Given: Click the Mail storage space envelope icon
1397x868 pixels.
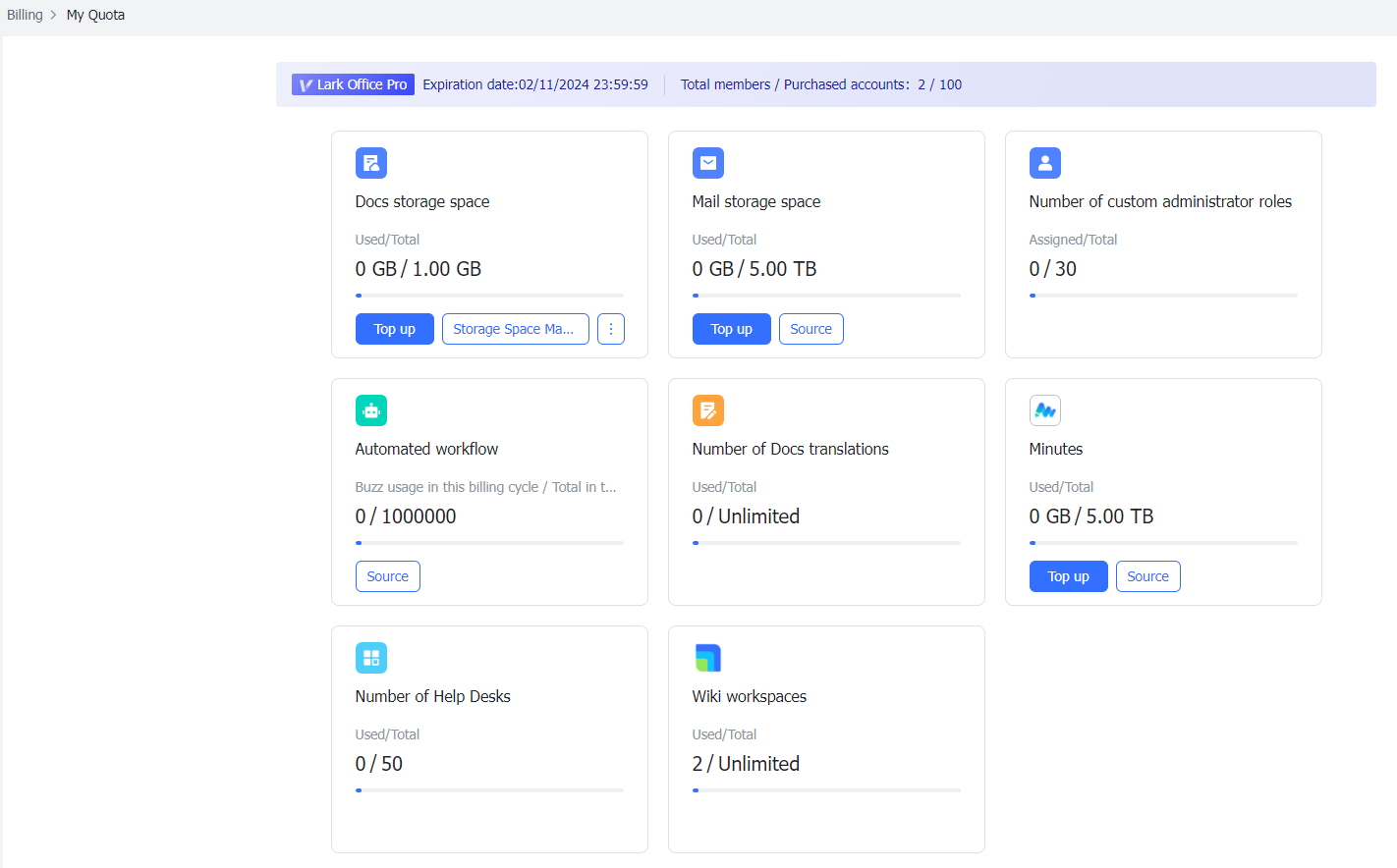Looking at the screenshot, I should click(x=708, y=163).
